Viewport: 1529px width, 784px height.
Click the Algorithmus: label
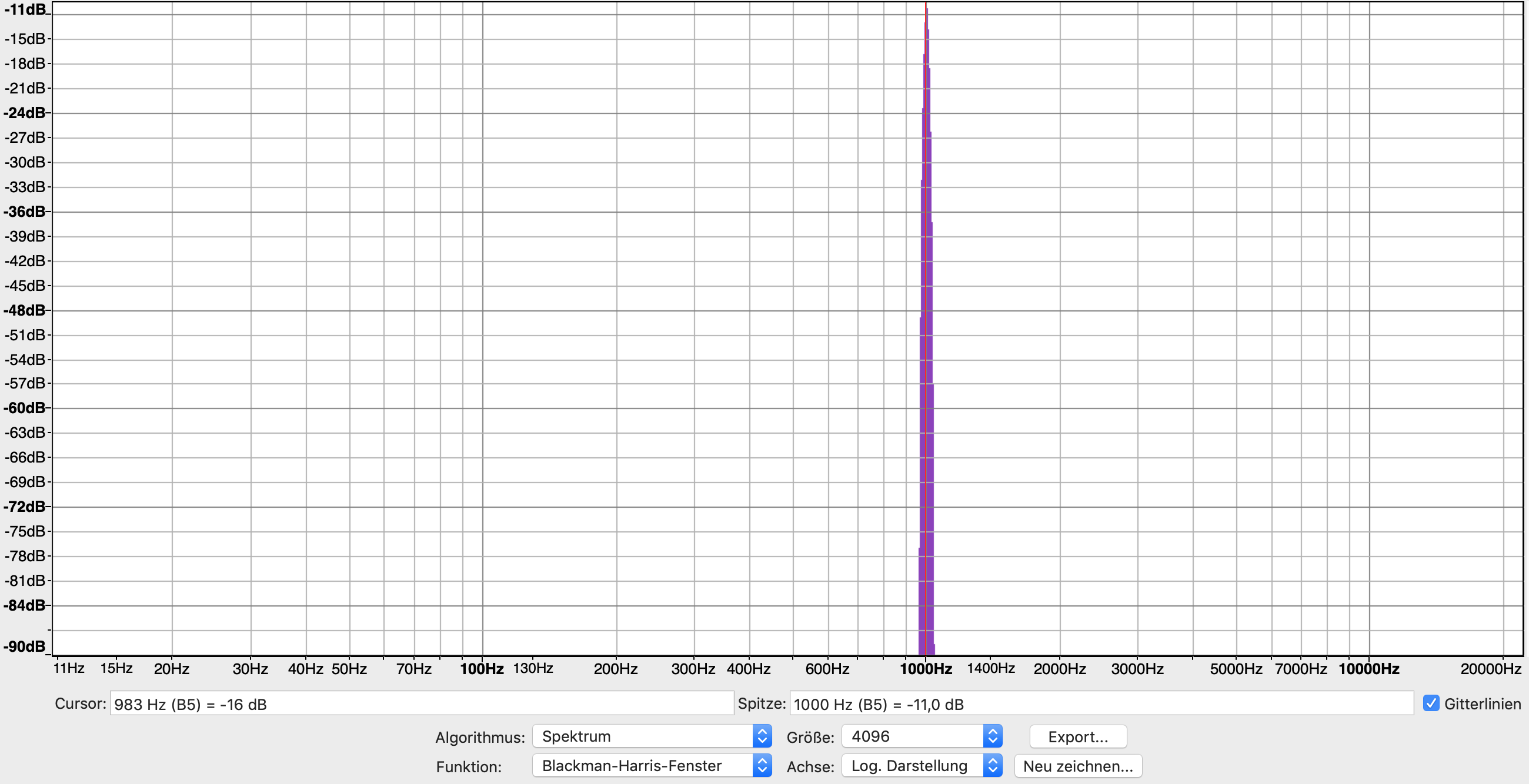point(480,737)
